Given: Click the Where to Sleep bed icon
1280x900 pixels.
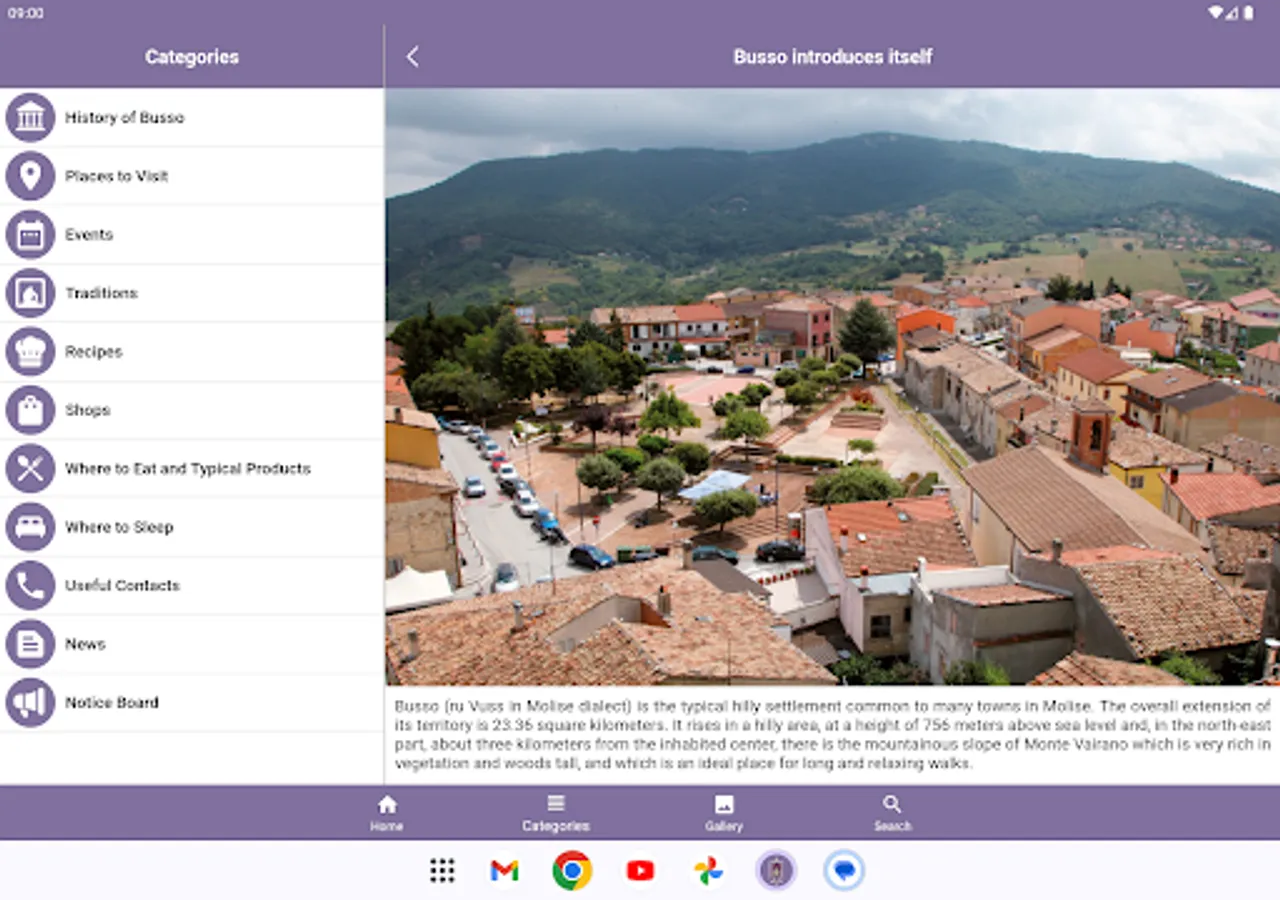Looking at the screenshot, I should pos(30,527).
